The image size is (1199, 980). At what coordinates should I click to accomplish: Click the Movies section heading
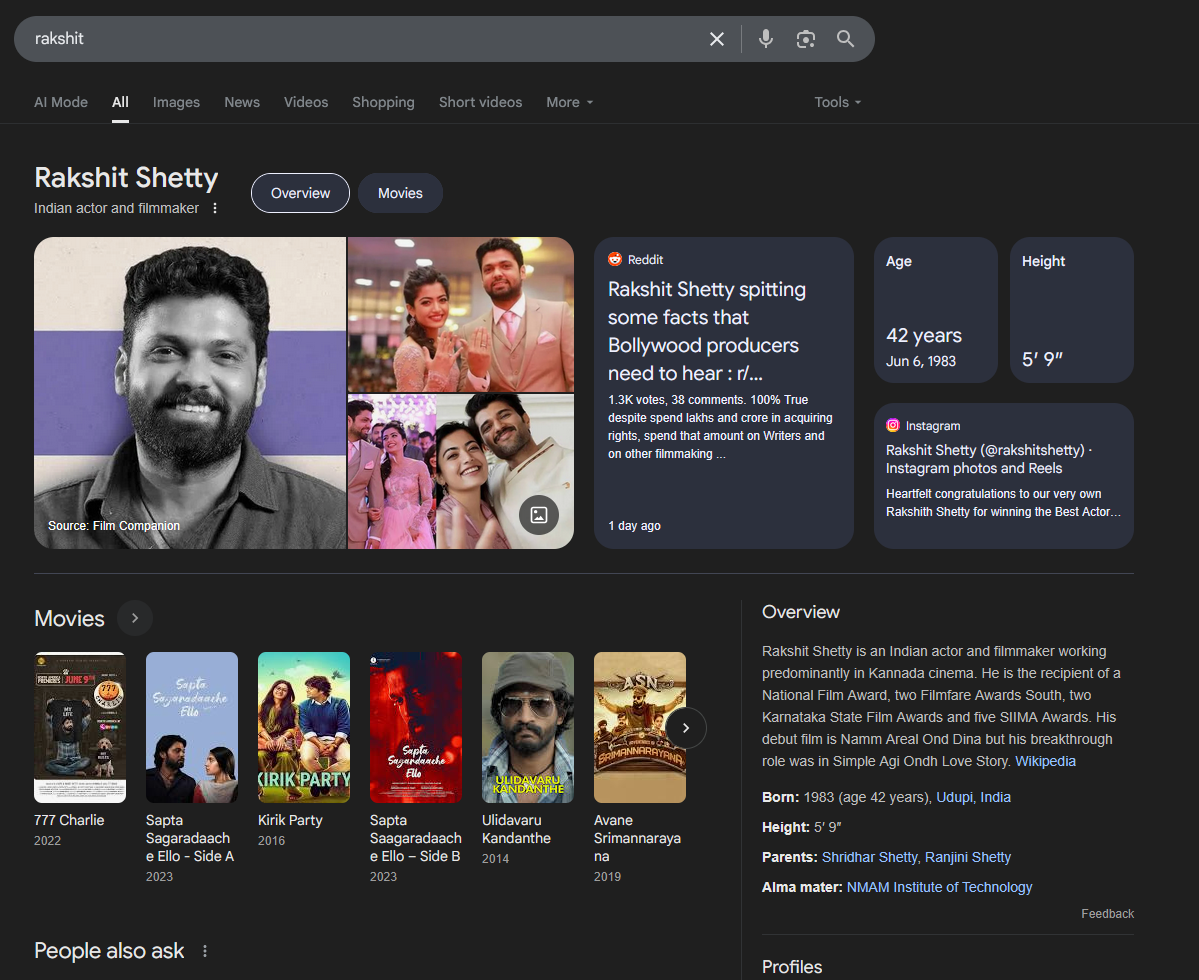point(70,618)
